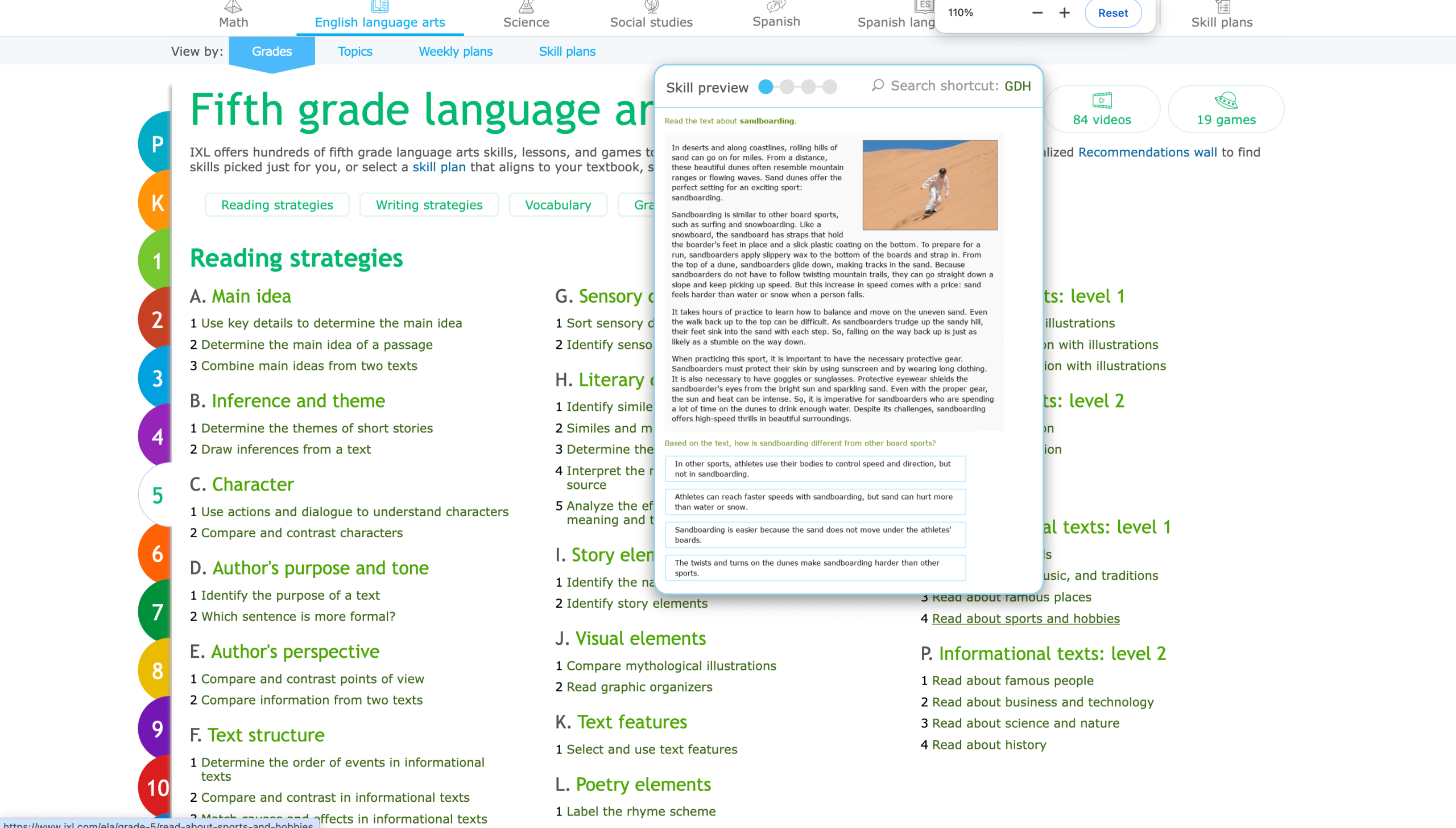
Task: Open the Math subject icon
Action: pos(233,7)
